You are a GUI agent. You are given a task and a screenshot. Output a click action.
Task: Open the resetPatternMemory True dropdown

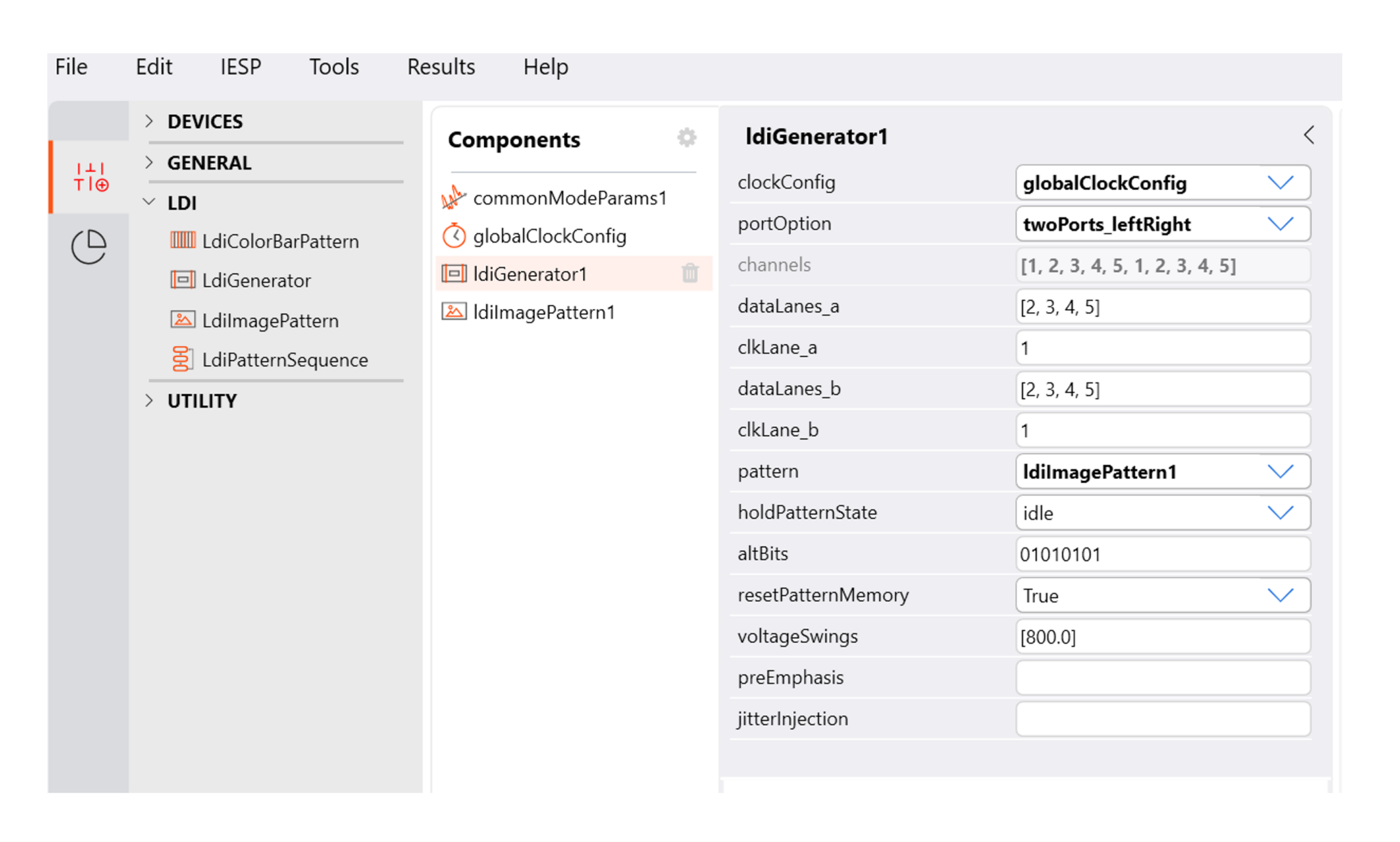[1280, 595]
